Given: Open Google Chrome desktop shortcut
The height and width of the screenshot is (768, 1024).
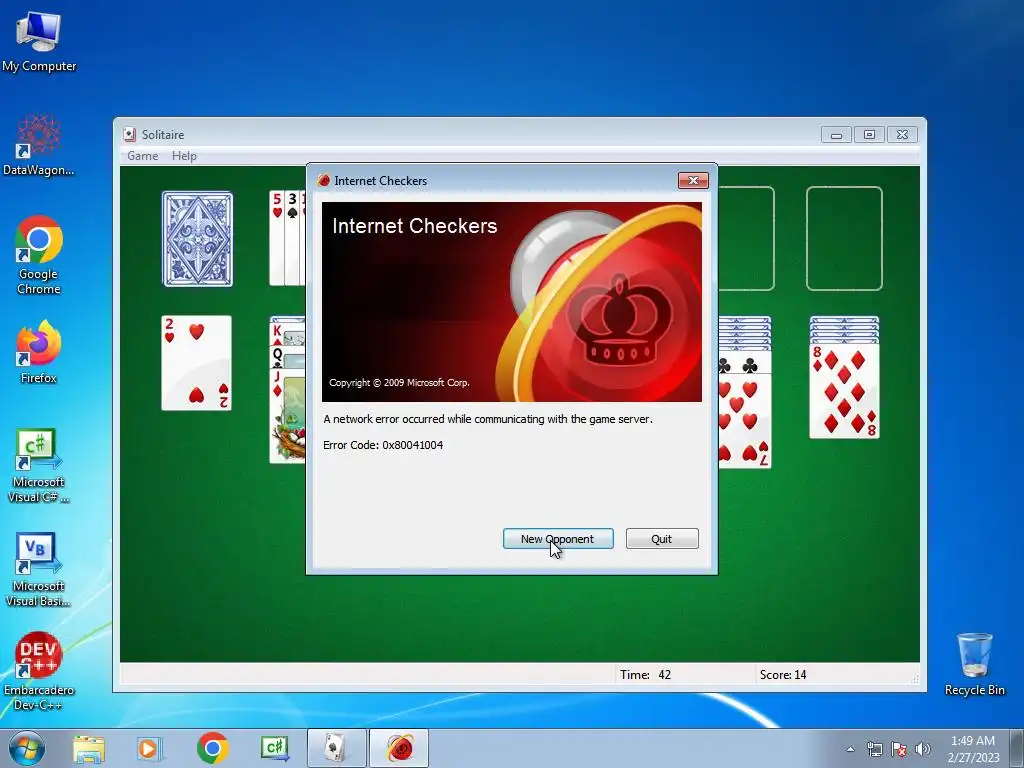Looking at the screenshot, I should (39, 255).
